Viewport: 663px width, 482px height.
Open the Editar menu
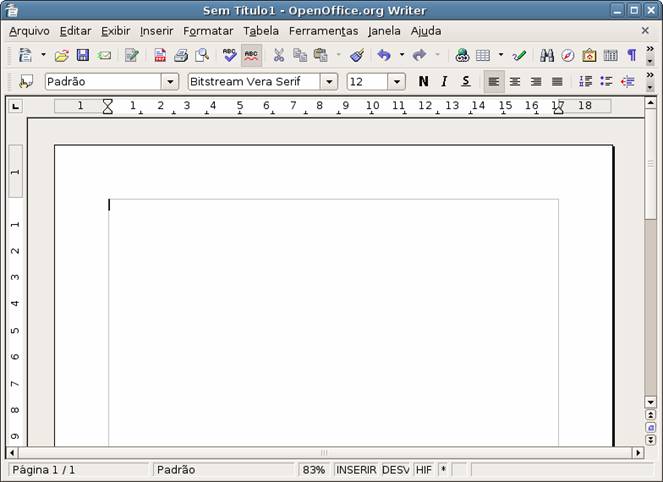point(75,31)
